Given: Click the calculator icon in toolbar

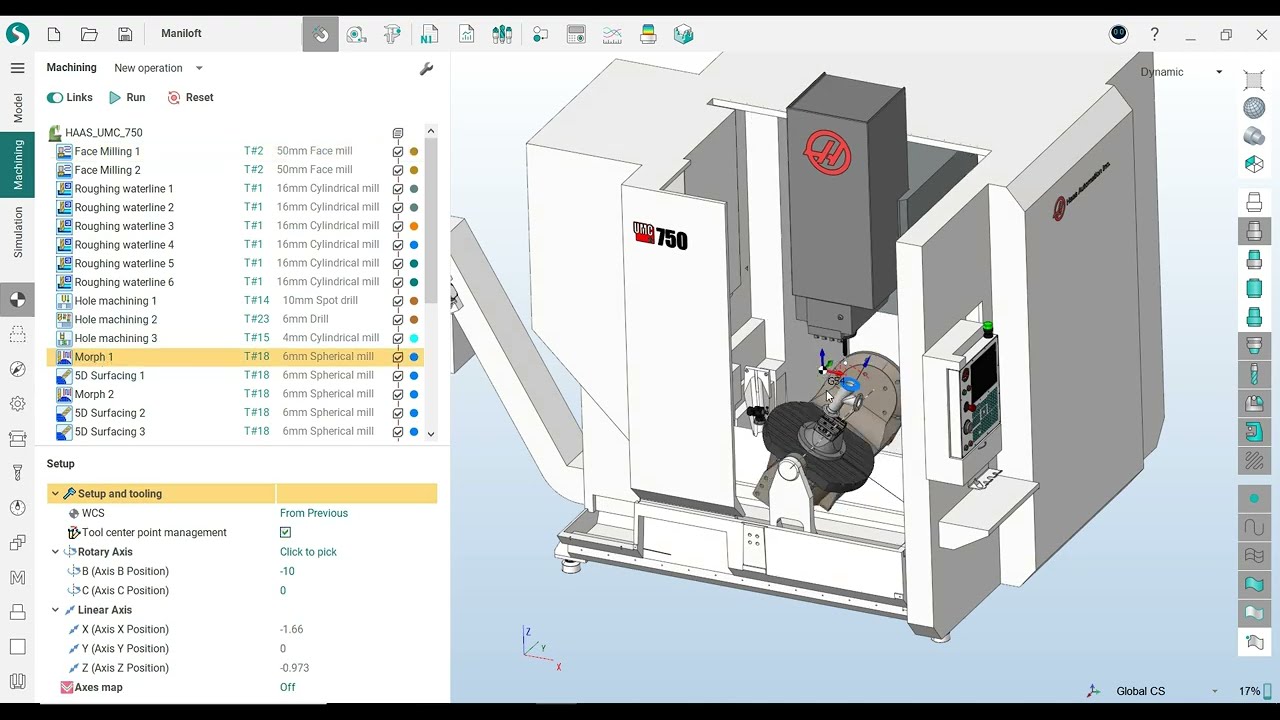Looking at the screenshot, I should click(x=576, y=34).
